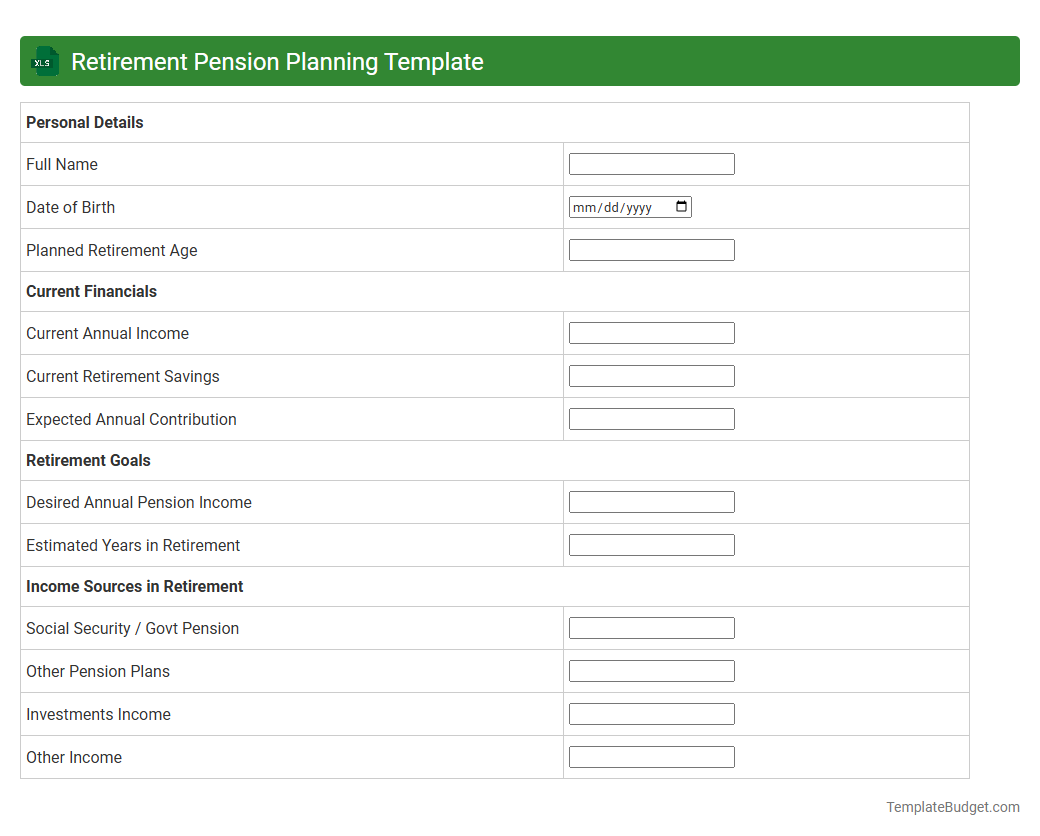This screenshot has width=1040, height=836.
Task: Click the Retirement Goals section label
Action: coord(88,460)
